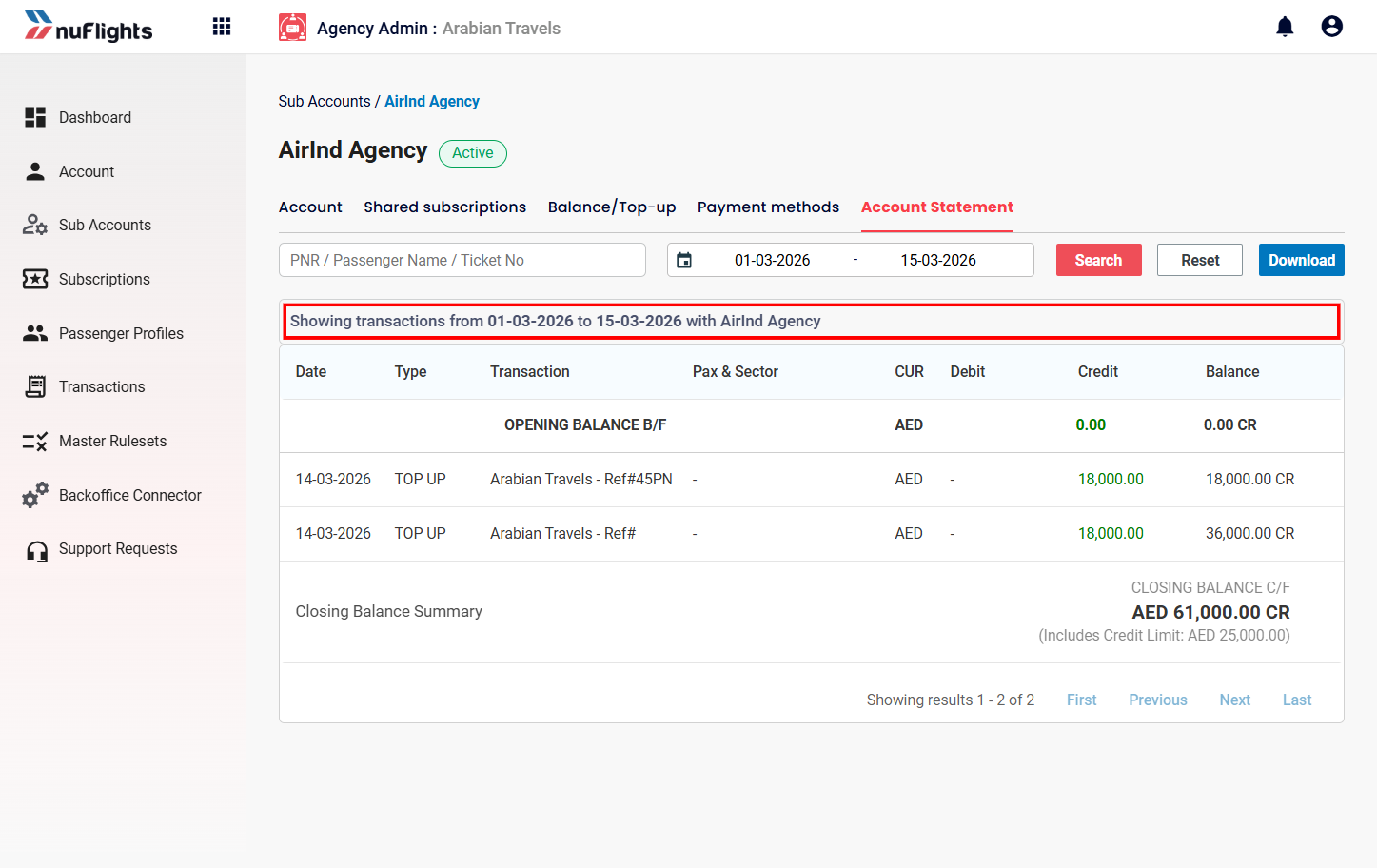The height and width of the screenshot is (868, 1377).
Task: Click the red Search button
Action: tap(1098, 260)
